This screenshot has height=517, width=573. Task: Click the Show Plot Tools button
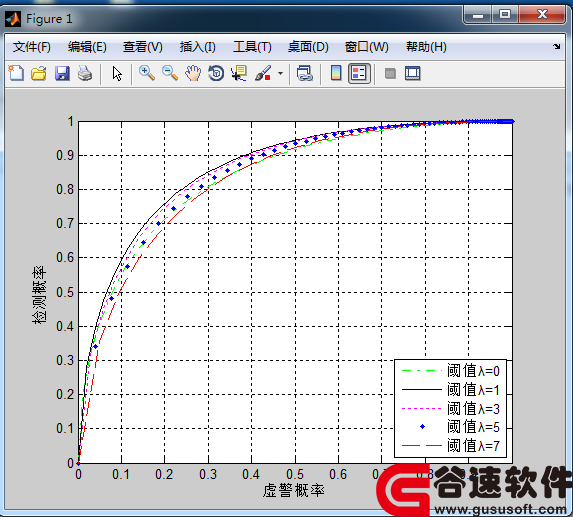(x=413, y=73)
